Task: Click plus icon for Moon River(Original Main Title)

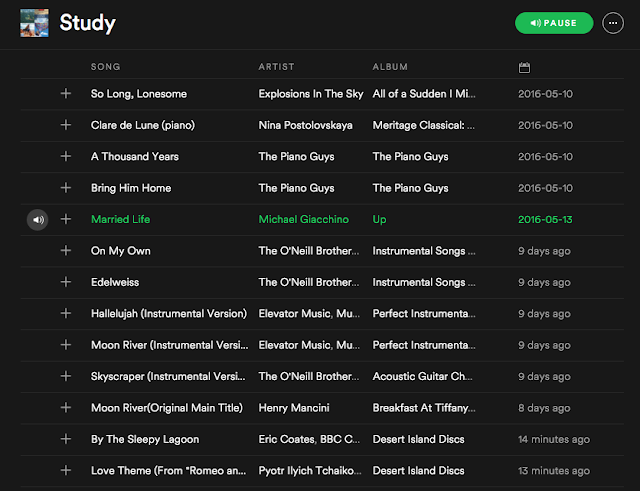Action: click(x=66, y=408)
